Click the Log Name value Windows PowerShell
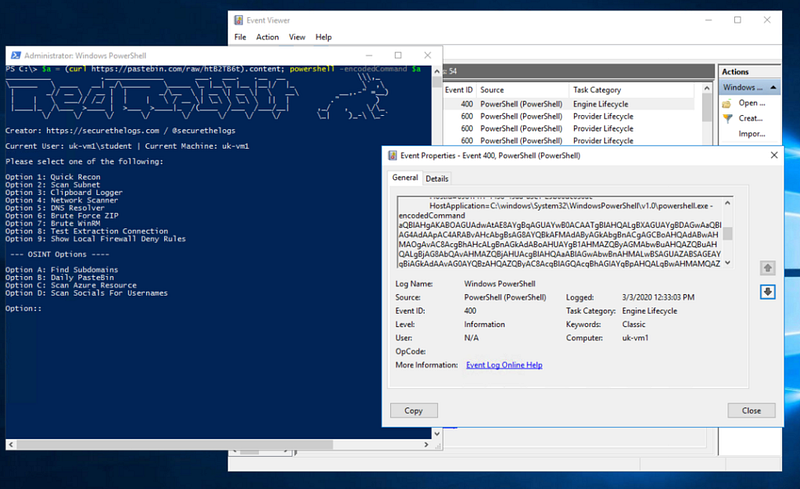 [x=499, y=284]
